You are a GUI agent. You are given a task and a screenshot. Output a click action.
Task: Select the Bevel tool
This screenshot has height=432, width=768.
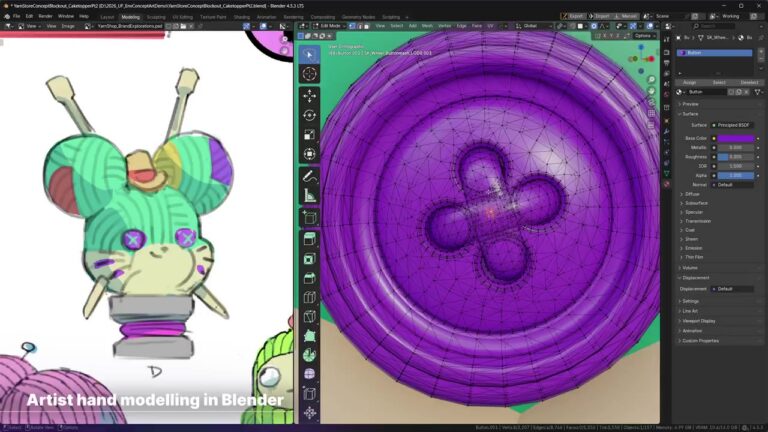(x=309, y=278)
